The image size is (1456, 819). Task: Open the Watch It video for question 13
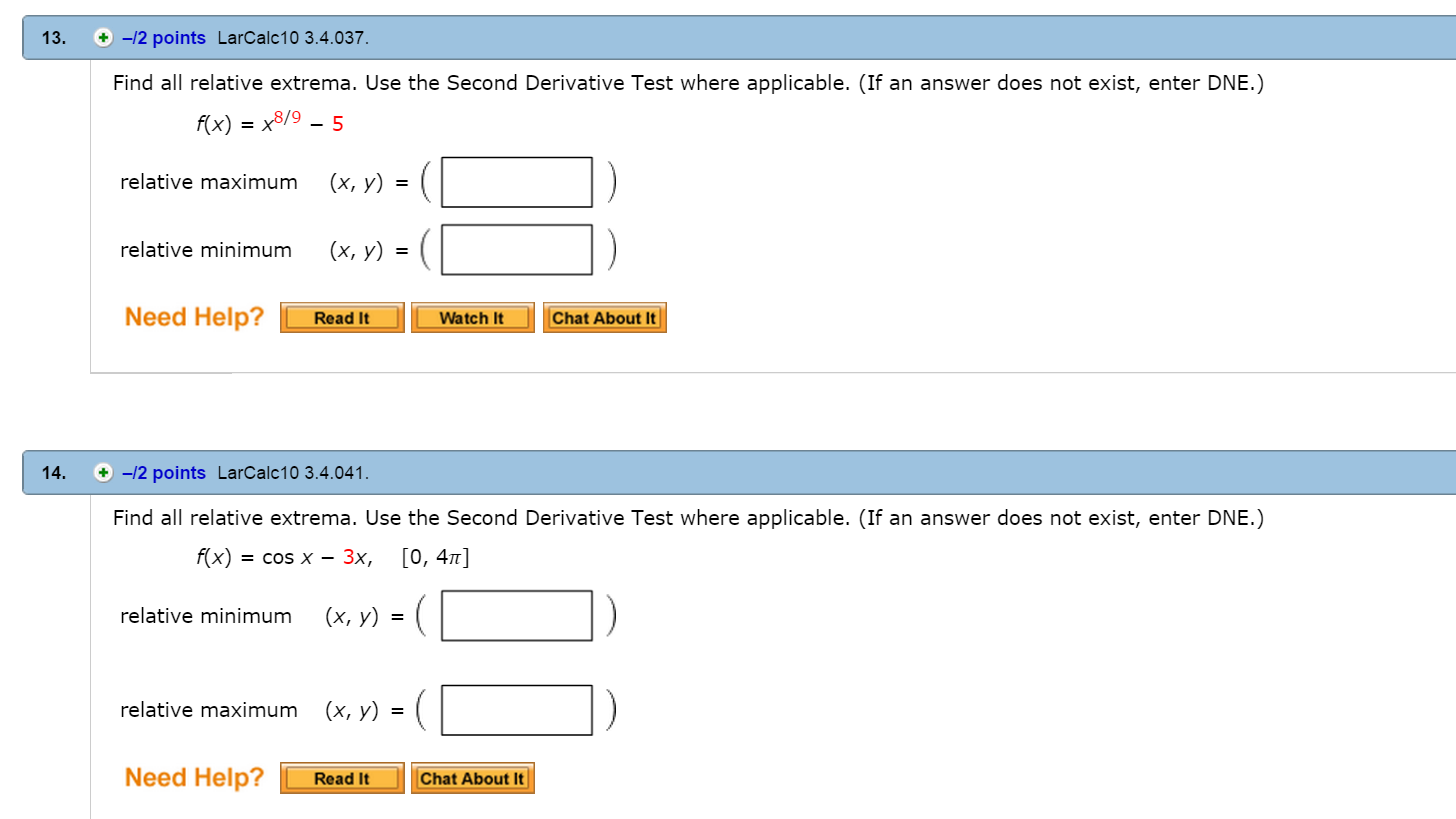[x=472, y=317]
